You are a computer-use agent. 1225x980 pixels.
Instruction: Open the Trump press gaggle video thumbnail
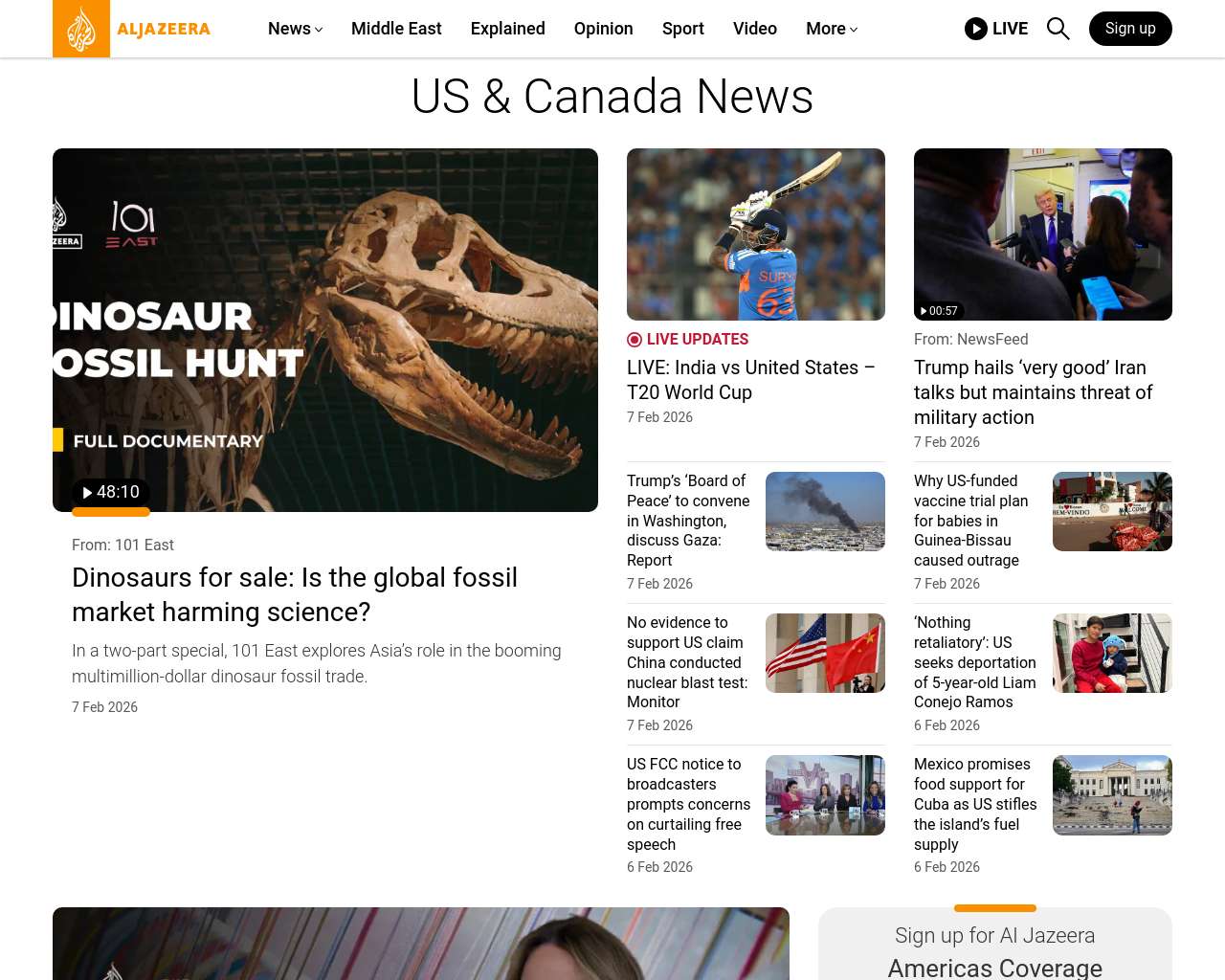pos(1043,234)
